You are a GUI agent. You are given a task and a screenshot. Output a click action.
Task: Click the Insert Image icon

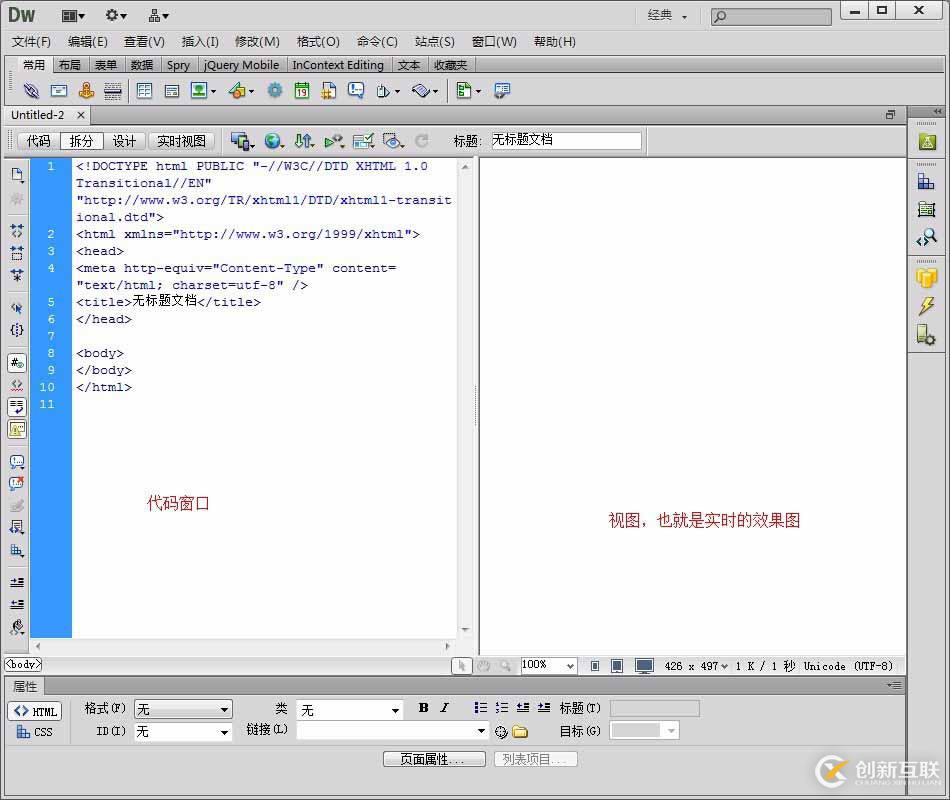click(200, 91)
